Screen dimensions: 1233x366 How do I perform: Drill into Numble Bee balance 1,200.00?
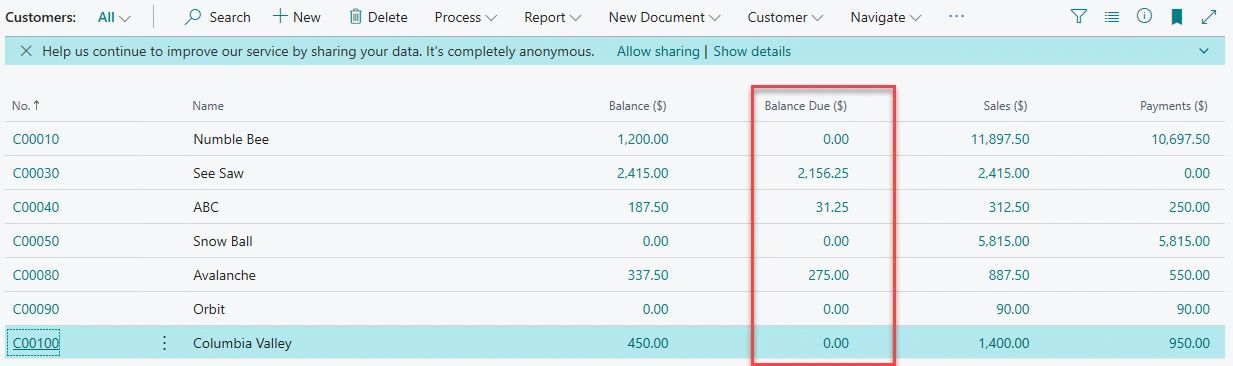click(x=643, y=139)
